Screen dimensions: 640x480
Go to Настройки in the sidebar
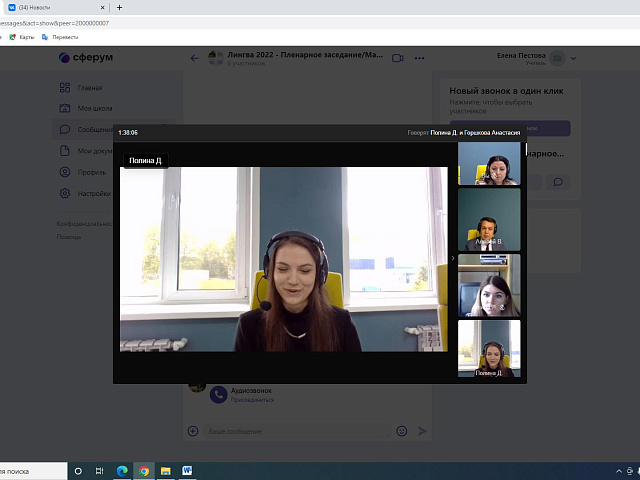click(x=93, y=193)
